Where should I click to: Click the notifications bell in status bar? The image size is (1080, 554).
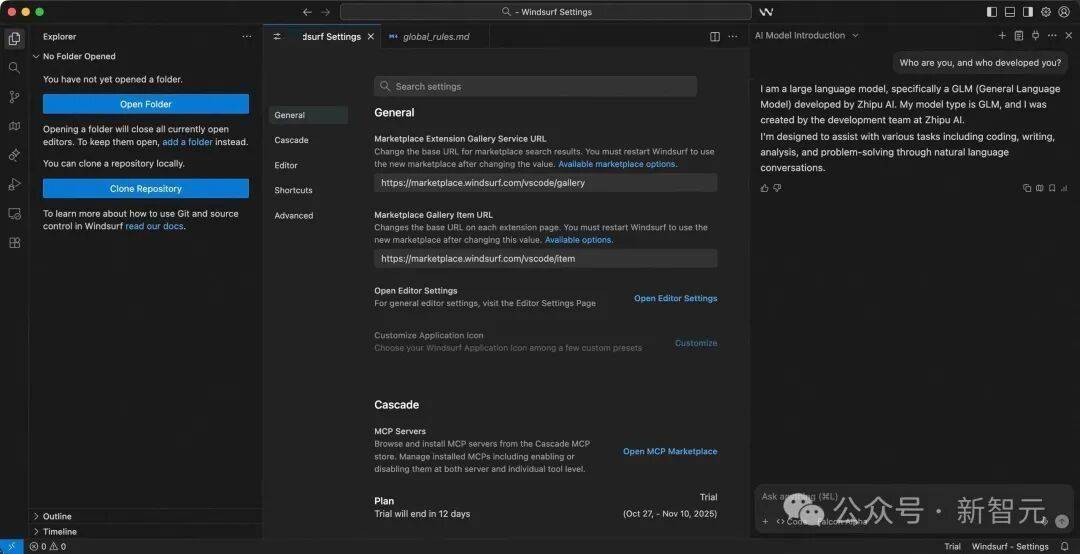(x=1065, y=547)
